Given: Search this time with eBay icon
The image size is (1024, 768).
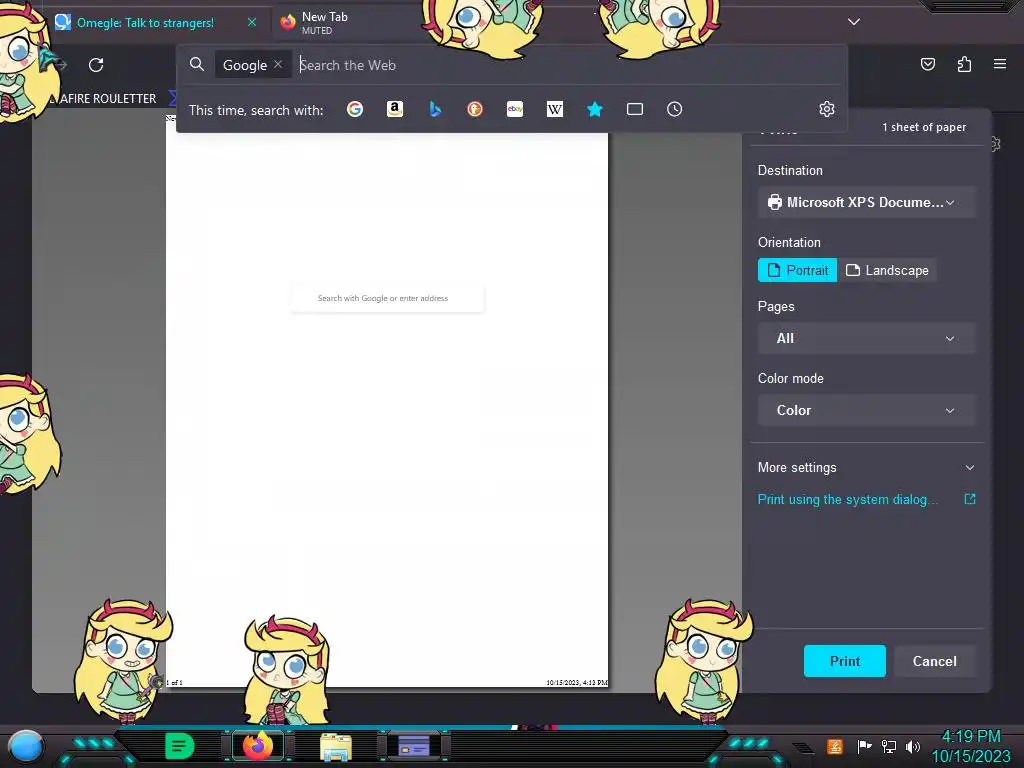Looking at the screenshot, I should coord(515,109).
